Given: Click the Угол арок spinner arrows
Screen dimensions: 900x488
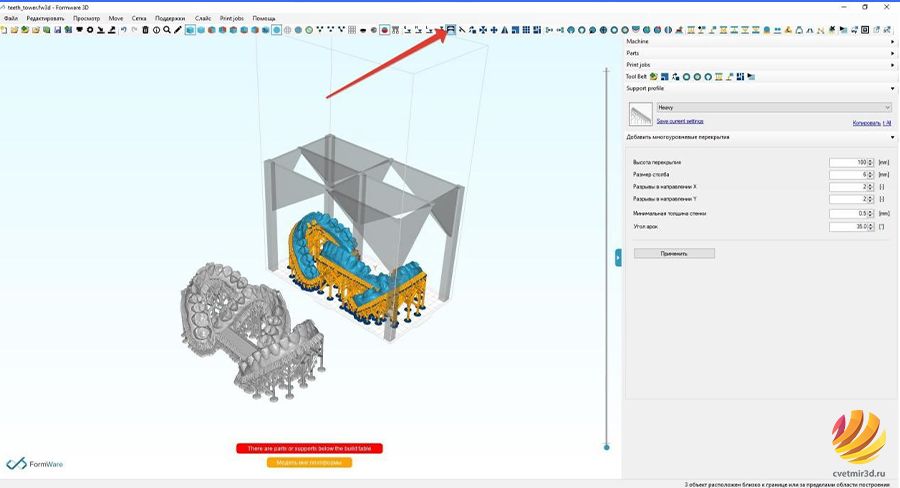Looking at the screenshot, I should coord(870,227).
